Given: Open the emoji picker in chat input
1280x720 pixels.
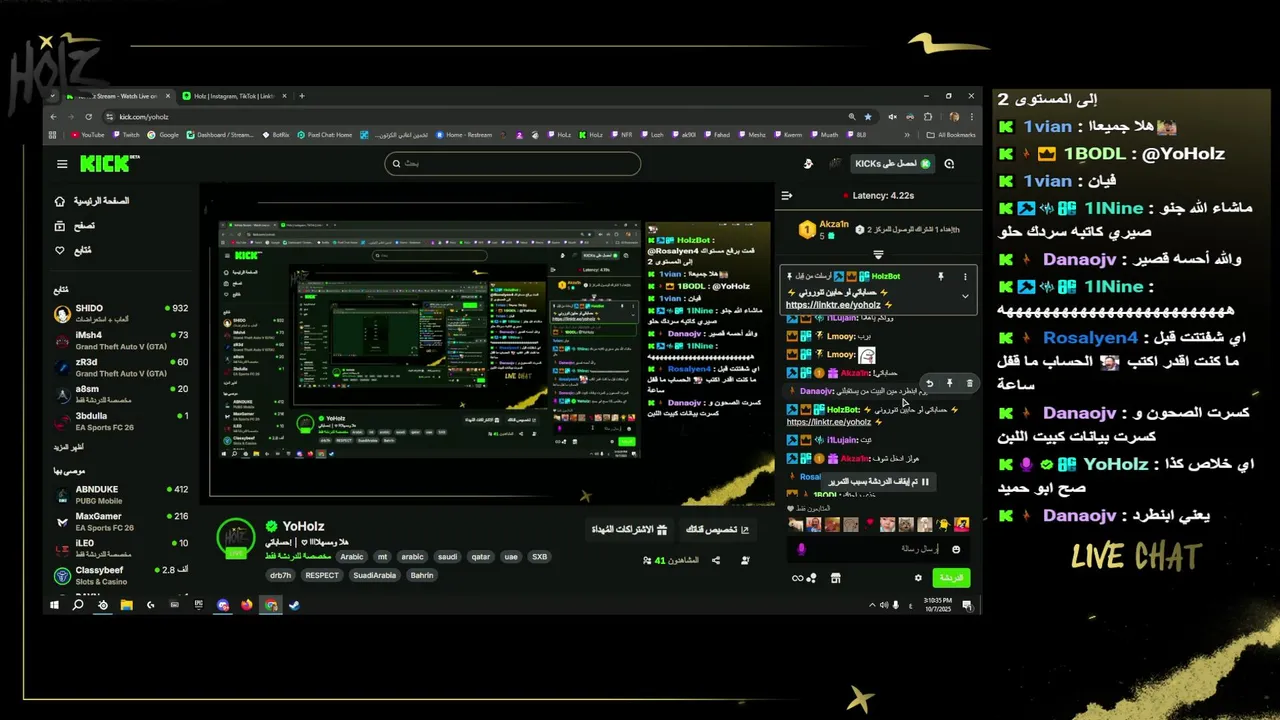Looking at the screenshot, I should (956, 549).
